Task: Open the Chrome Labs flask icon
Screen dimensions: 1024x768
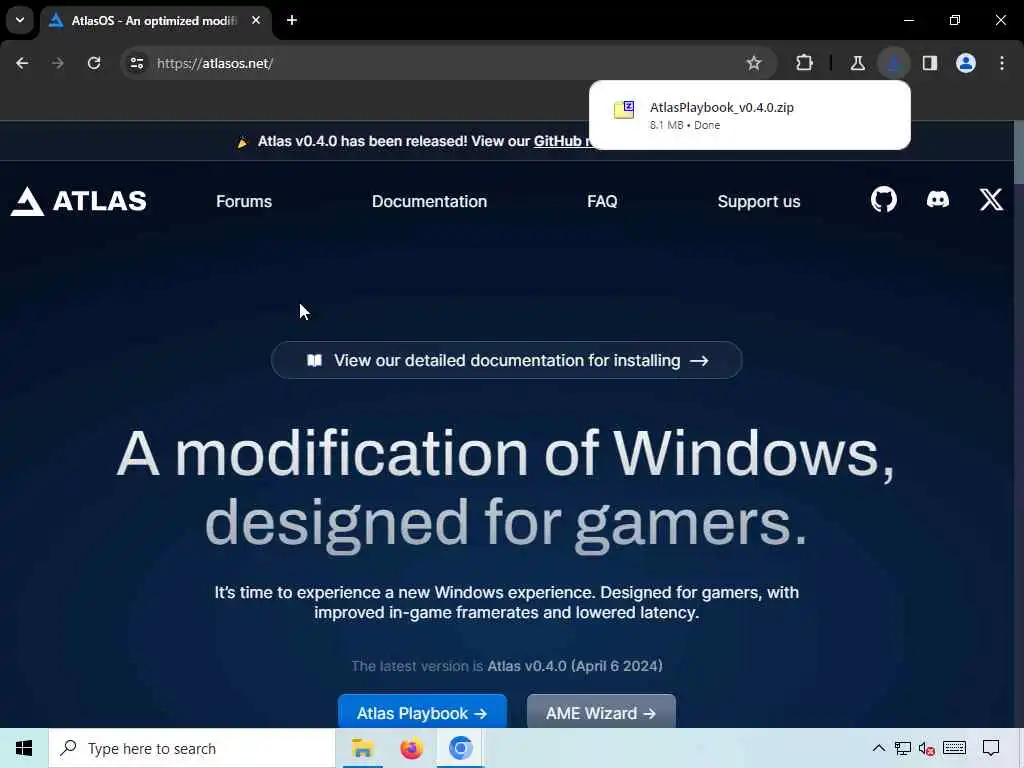Action: coord(857,63)
